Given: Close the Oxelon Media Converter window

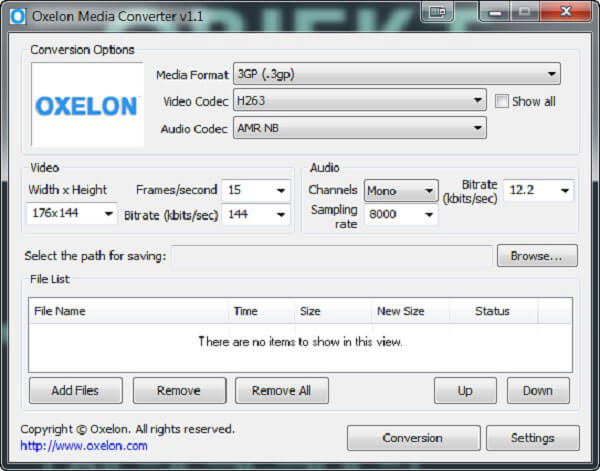Looking at the screenshot, I should [565, 11].
